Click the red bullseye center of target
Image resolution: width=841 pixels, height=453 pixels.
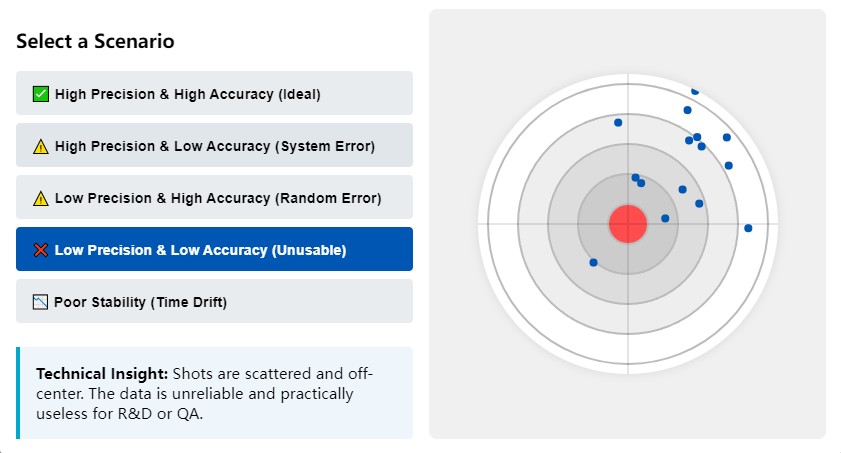click(x=628, y=223)
